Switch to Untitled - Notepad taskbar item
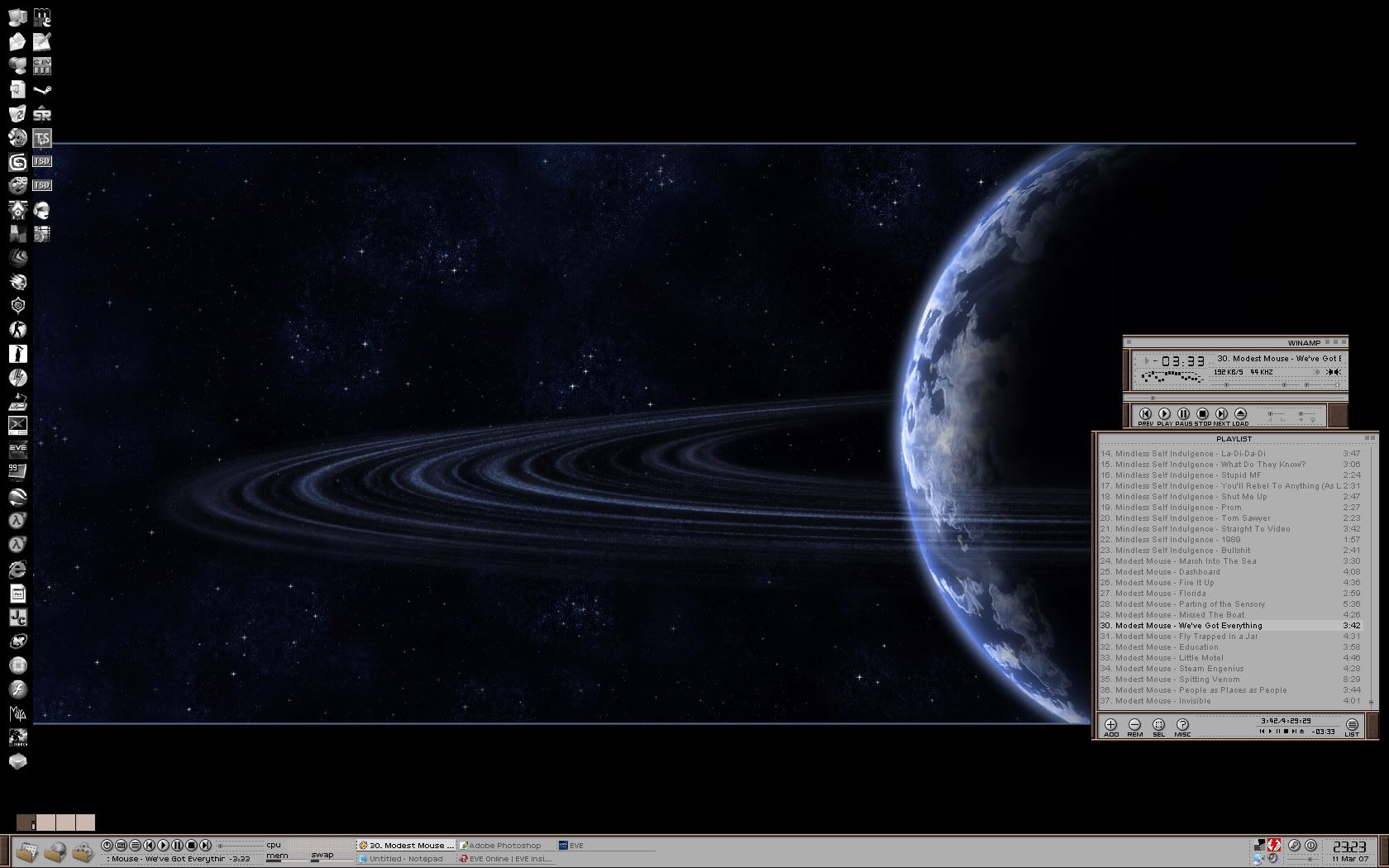Image resolution: width=1389 pixels, height=868 pixels. pyautogui.click(x=405, y=859)
